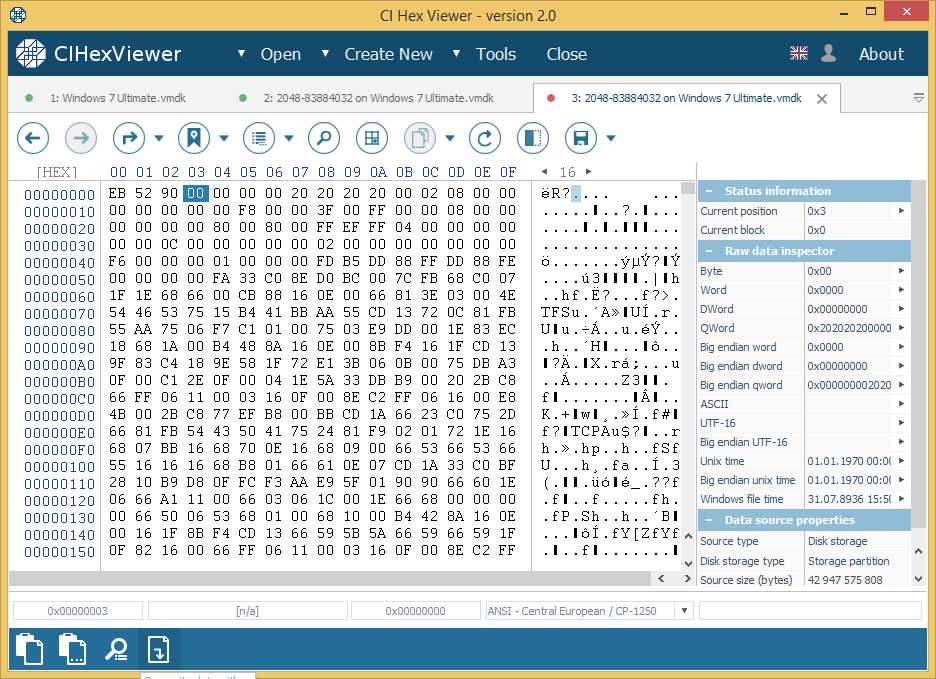Open the Tools menu
The width and height of the screenshot is (936, 679).
tap(495, 54)
